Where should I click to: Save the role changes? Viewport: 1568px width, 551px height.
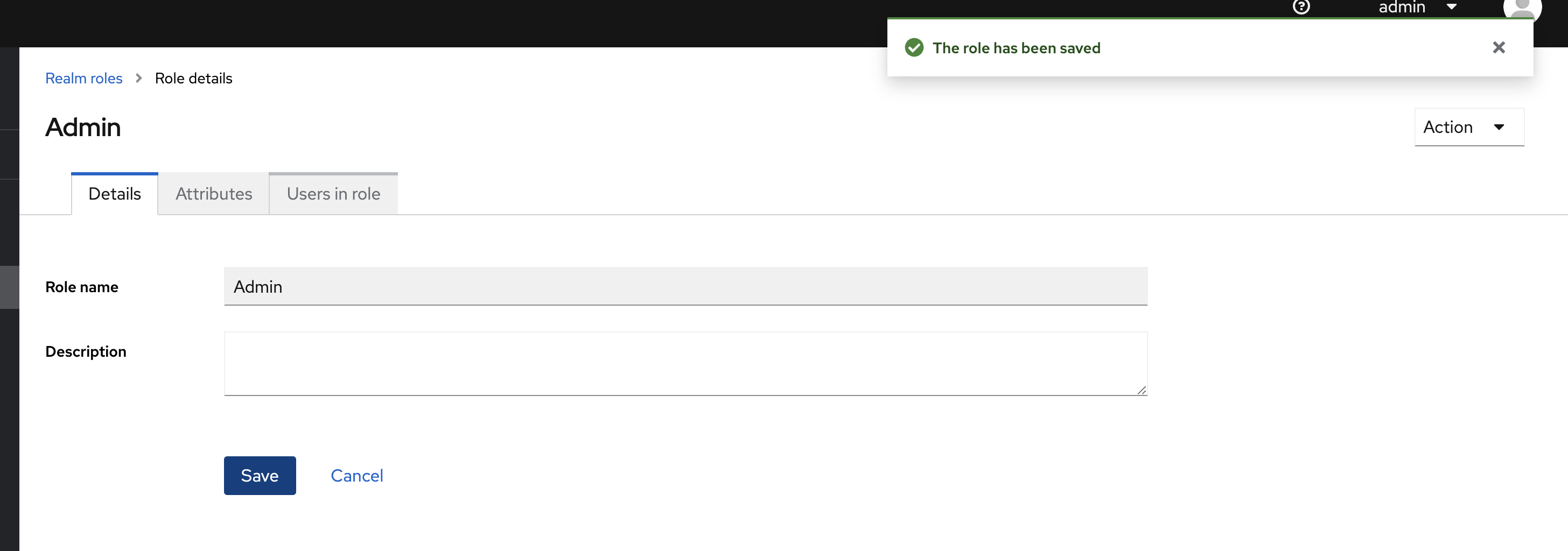(x=260, y=476)
